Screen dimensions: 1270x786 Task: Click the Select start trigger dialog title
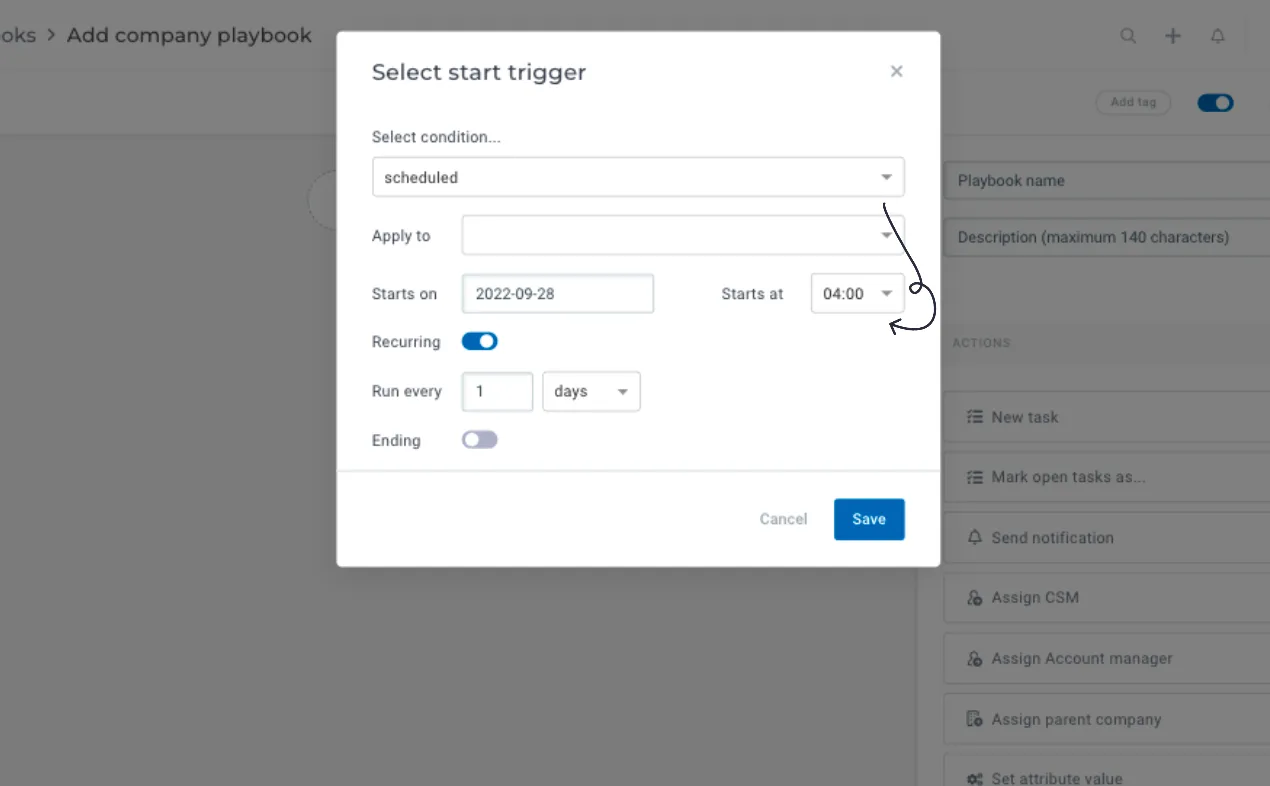click(x=479, y=72)
